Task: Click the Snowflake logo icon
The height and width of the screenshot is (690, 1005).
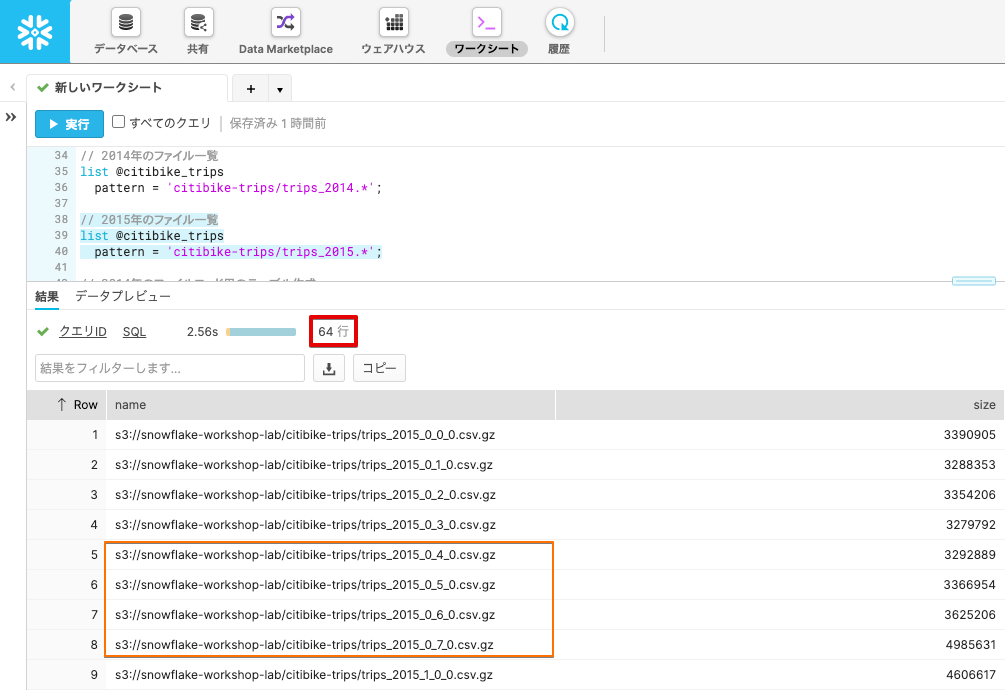Action: tap(35, 32)
